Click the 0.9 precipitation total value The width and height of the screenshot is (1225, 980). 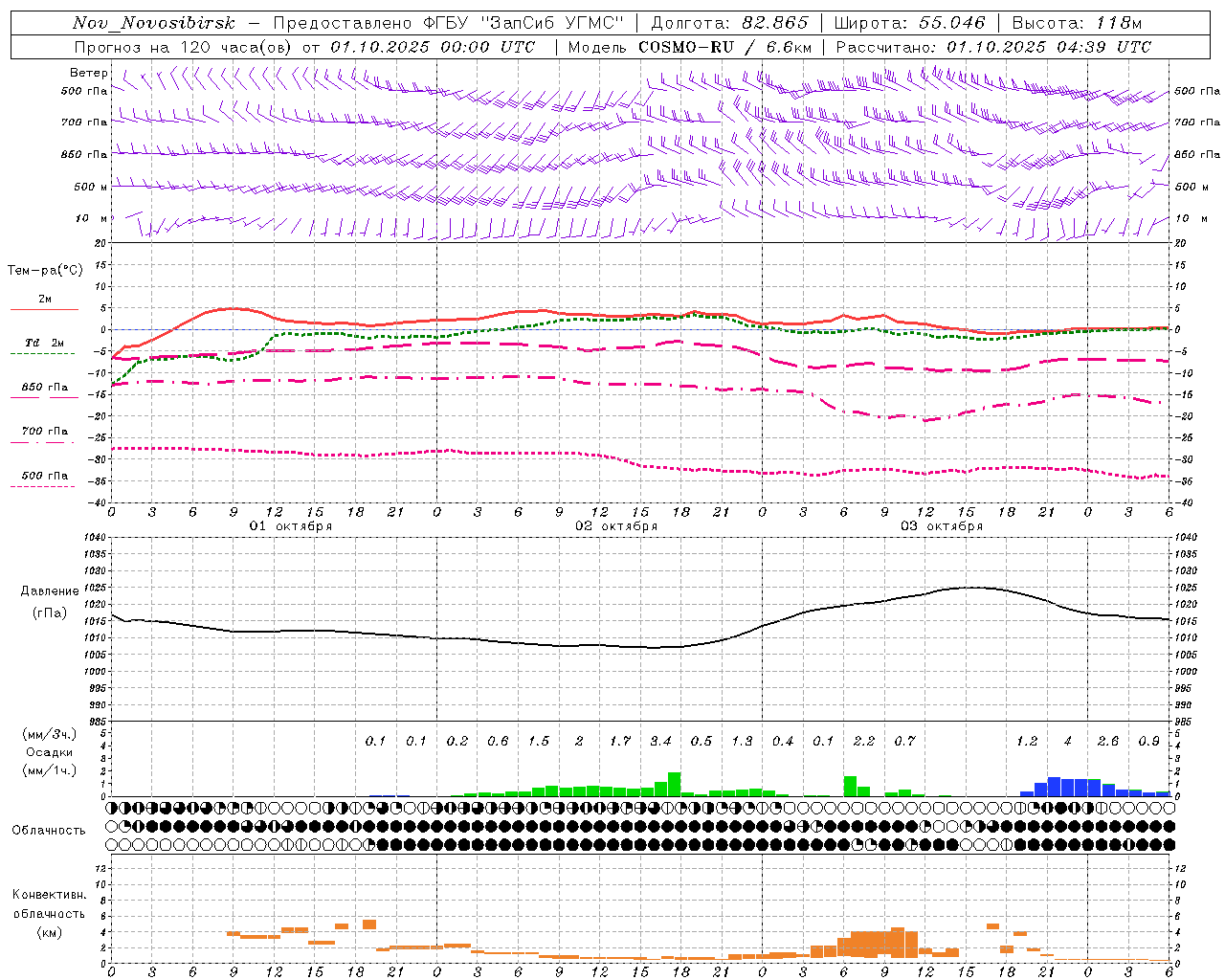[1148, 741]
